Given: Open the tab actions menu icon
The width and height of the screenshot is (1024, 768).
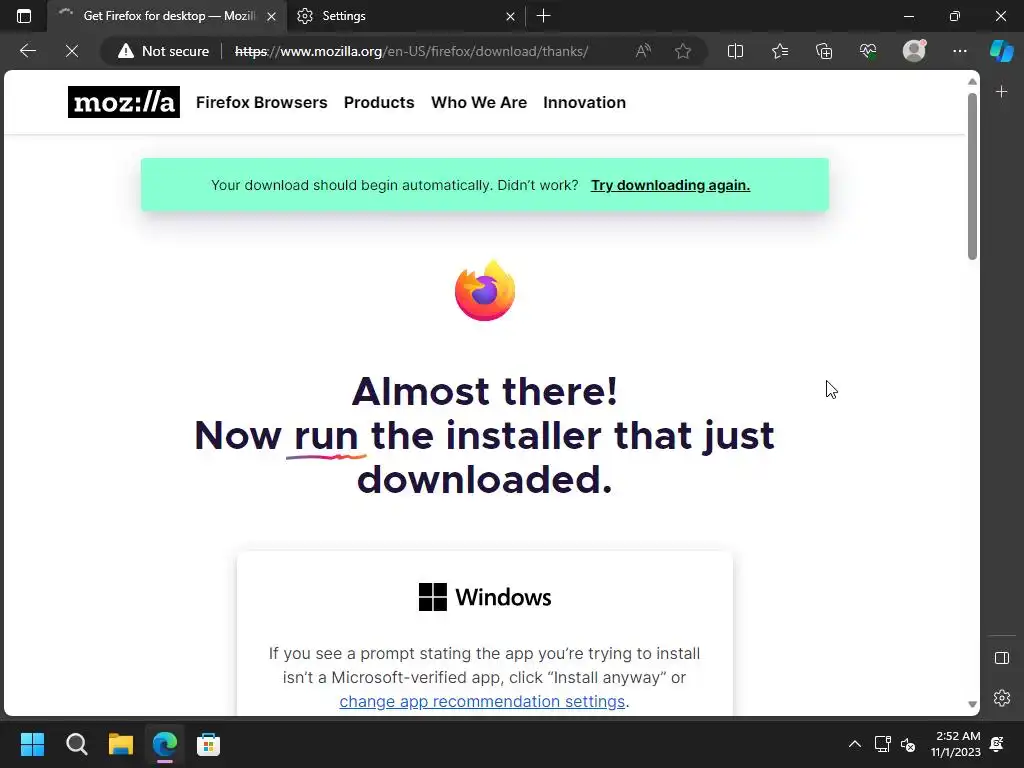Looking at the screenshot, I should pos(24,16).
